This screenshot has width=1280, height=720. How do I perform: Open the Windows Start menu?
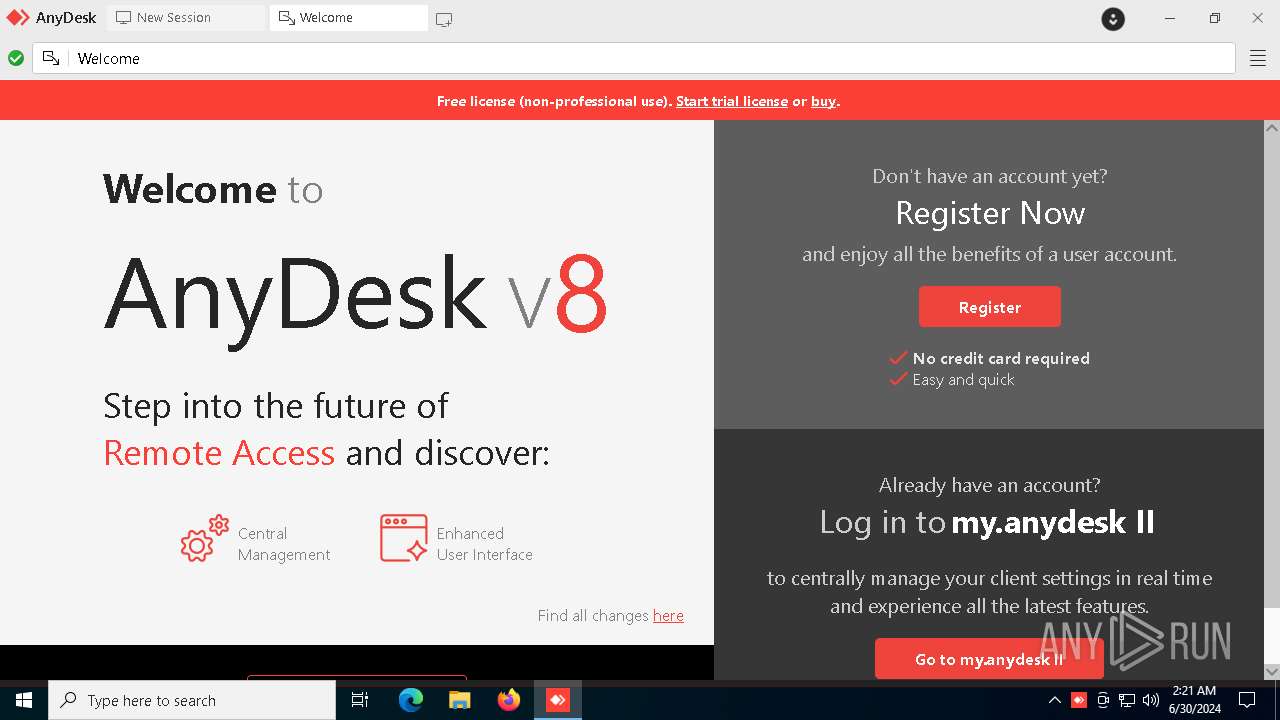pyautogui.click(x=24, y=700)
